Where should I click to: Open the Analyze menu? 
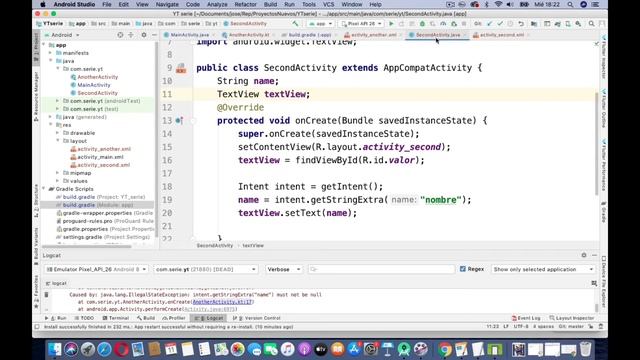[x=217, y=4]
